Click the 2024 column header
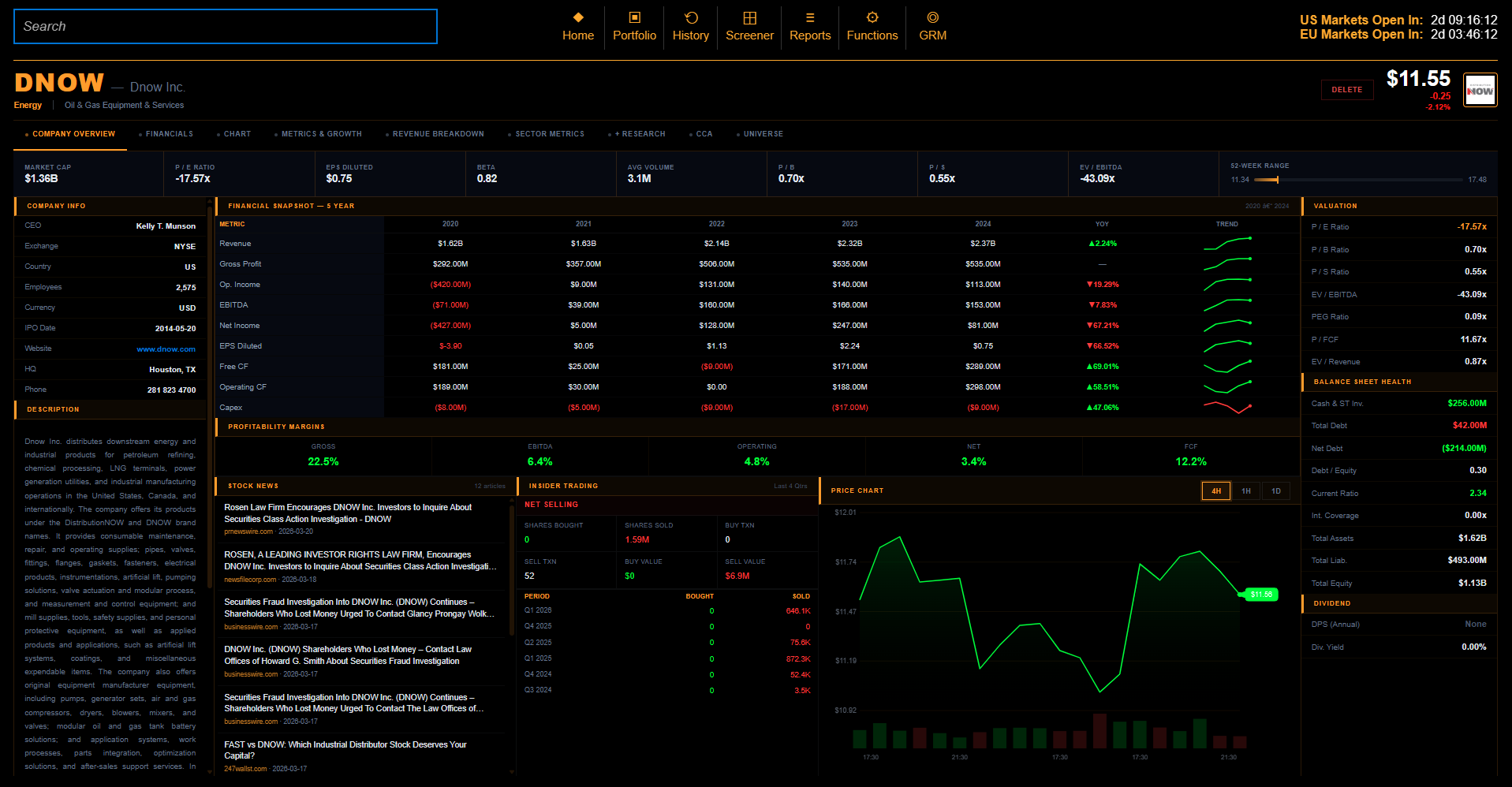The width and height of the screenshot is (1512, 787). tap(983, 224)
